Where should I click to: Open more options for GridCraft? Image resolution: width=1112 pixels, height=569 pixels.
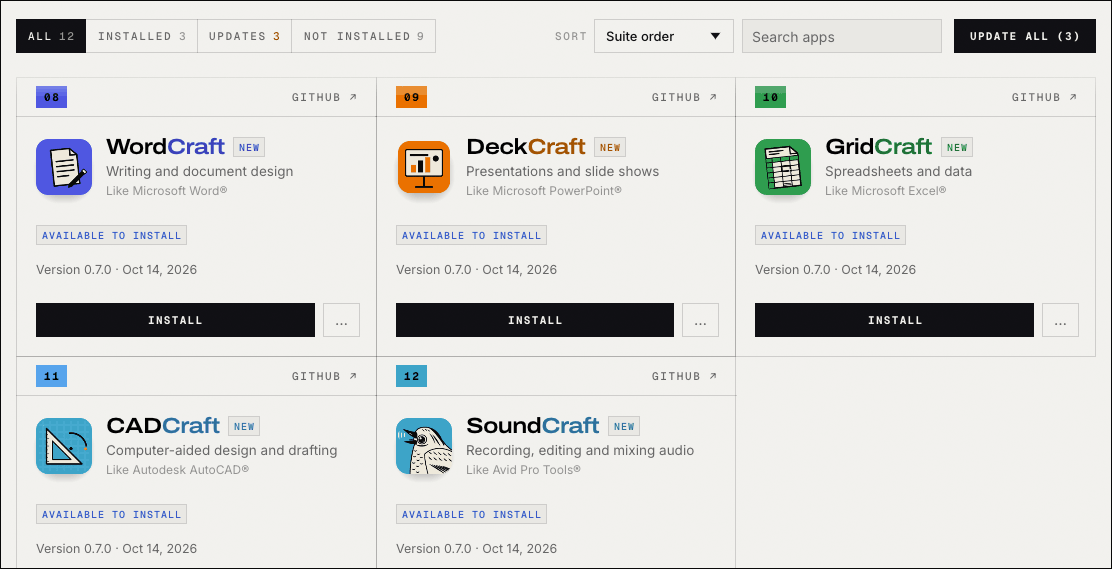(x=1060, y=320)
